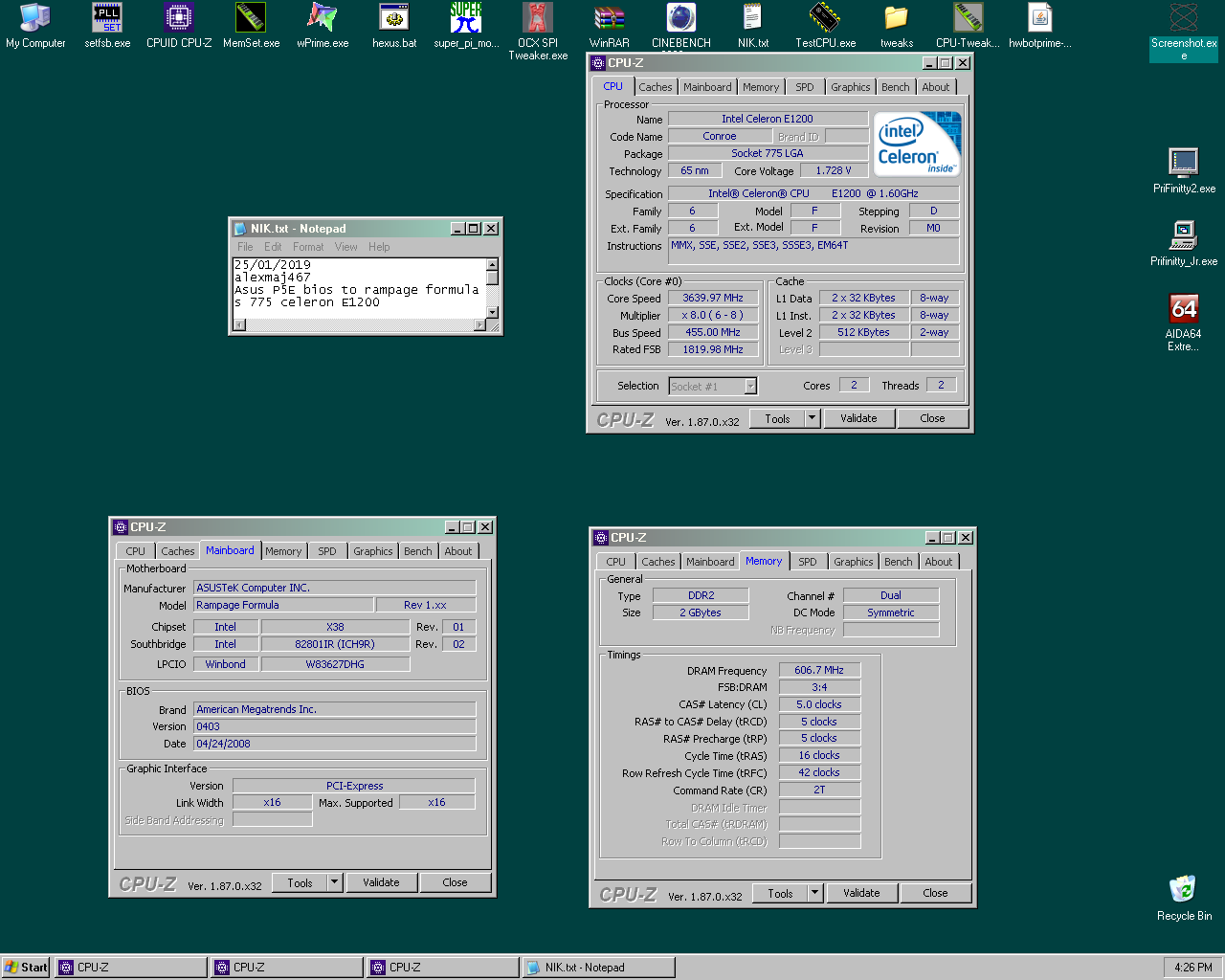This screenshot has width=1225, height=980.
Task: Click inside Notepad text area
Action: tap(359, 288)
